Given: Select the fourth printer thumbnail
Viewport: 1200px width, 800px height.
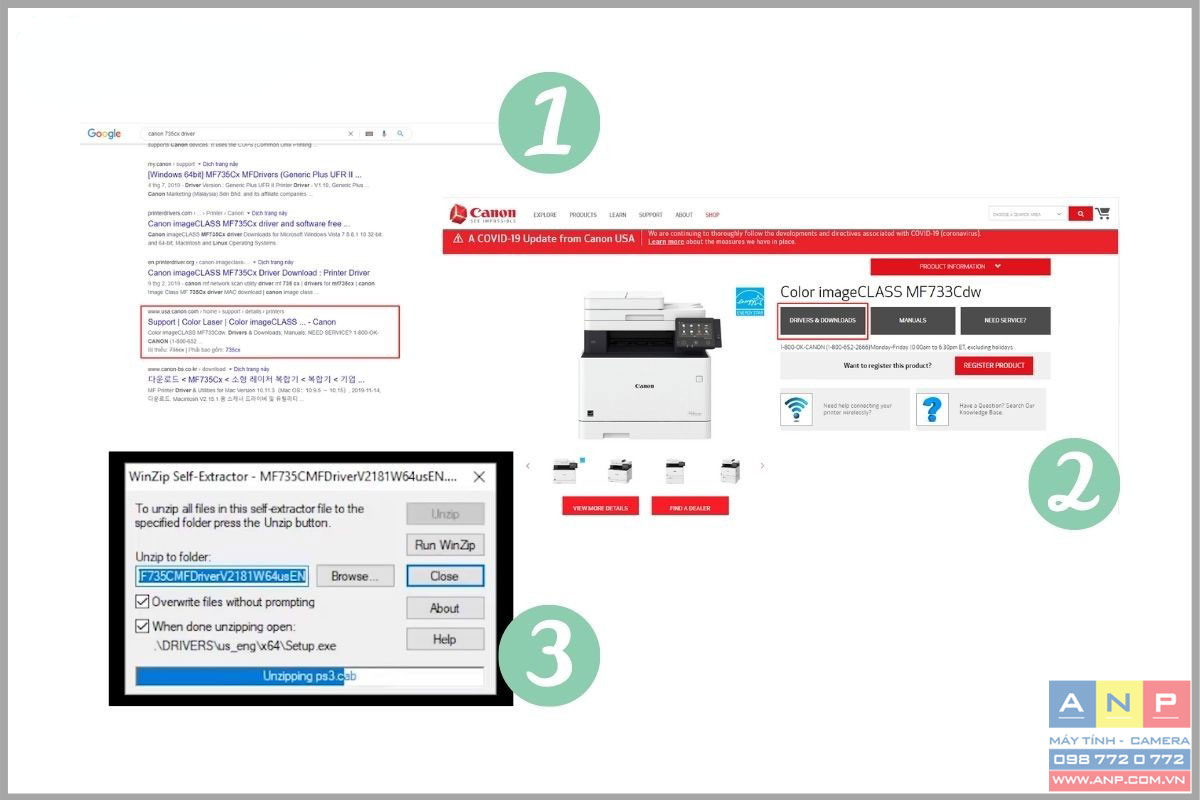Looking at the screenshot, I should tap(731, 470).
